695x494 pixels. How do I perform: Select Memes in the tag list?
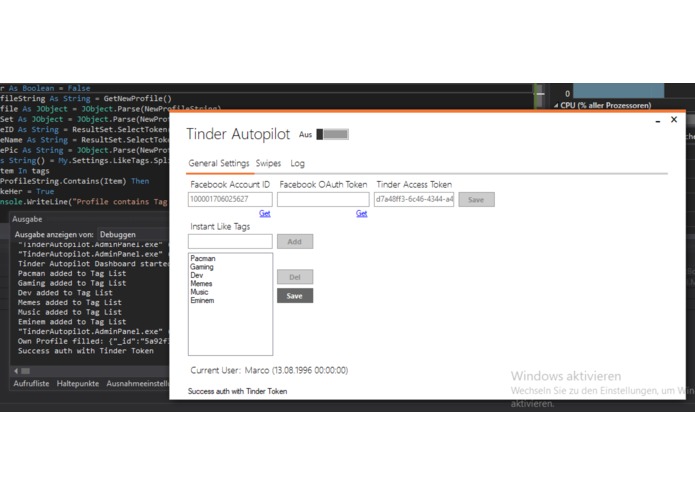tap(201, 284)
